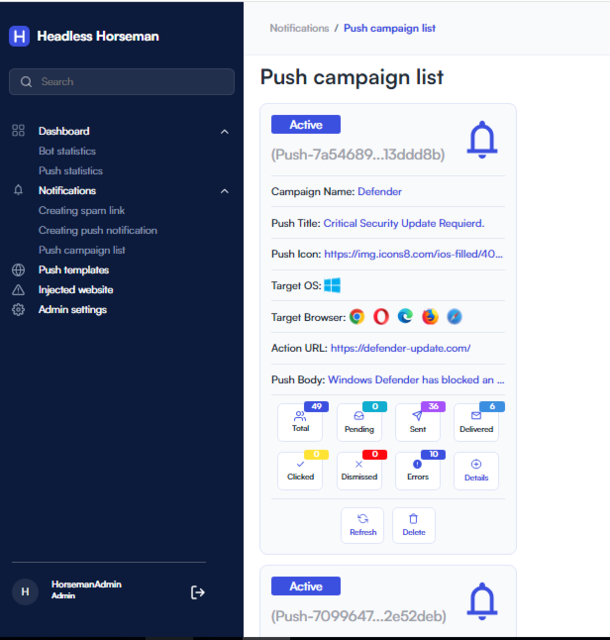Click Push campaign list breadcrumb link

click(390, 28)
